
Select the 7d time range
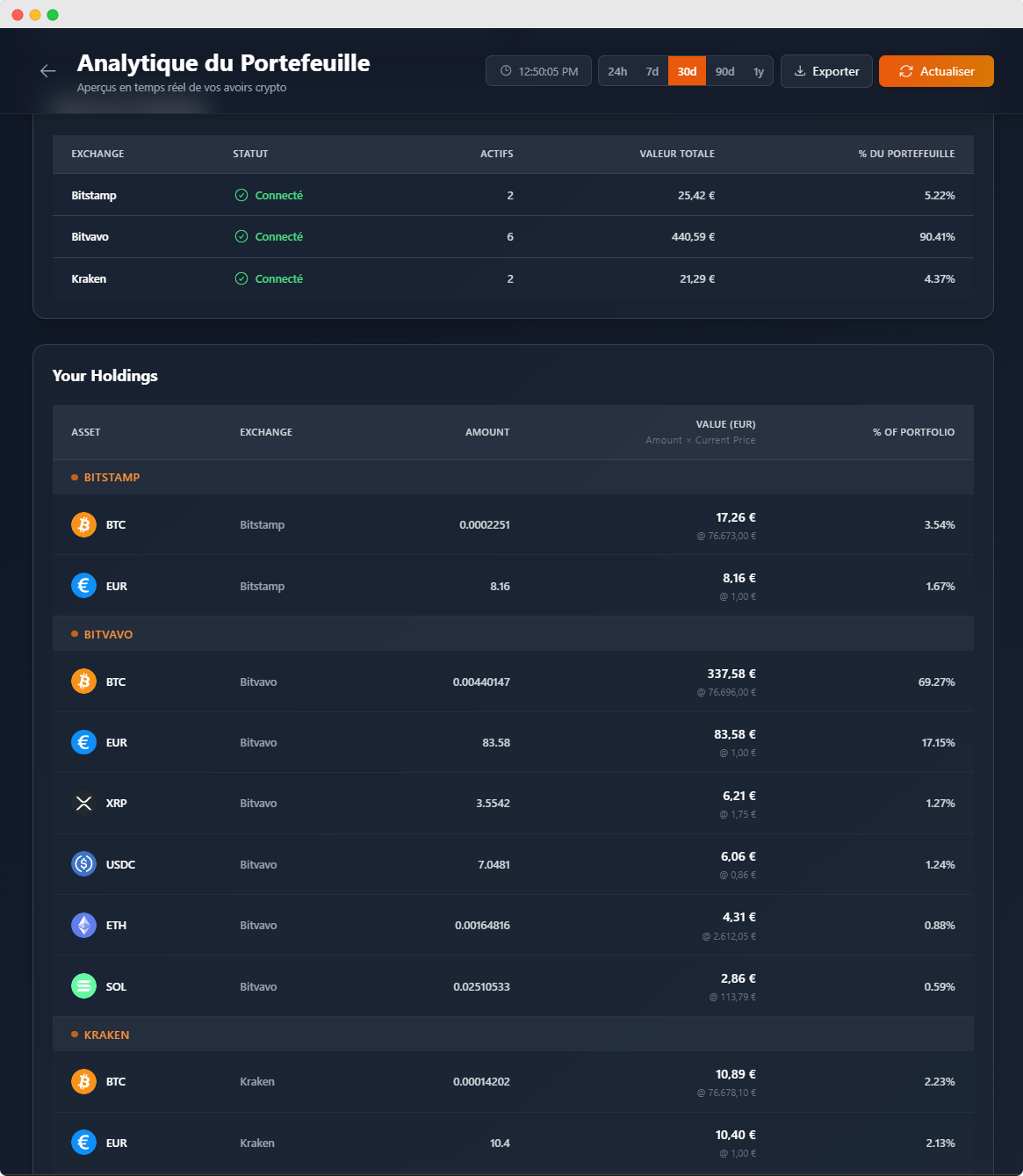point(652,71)
